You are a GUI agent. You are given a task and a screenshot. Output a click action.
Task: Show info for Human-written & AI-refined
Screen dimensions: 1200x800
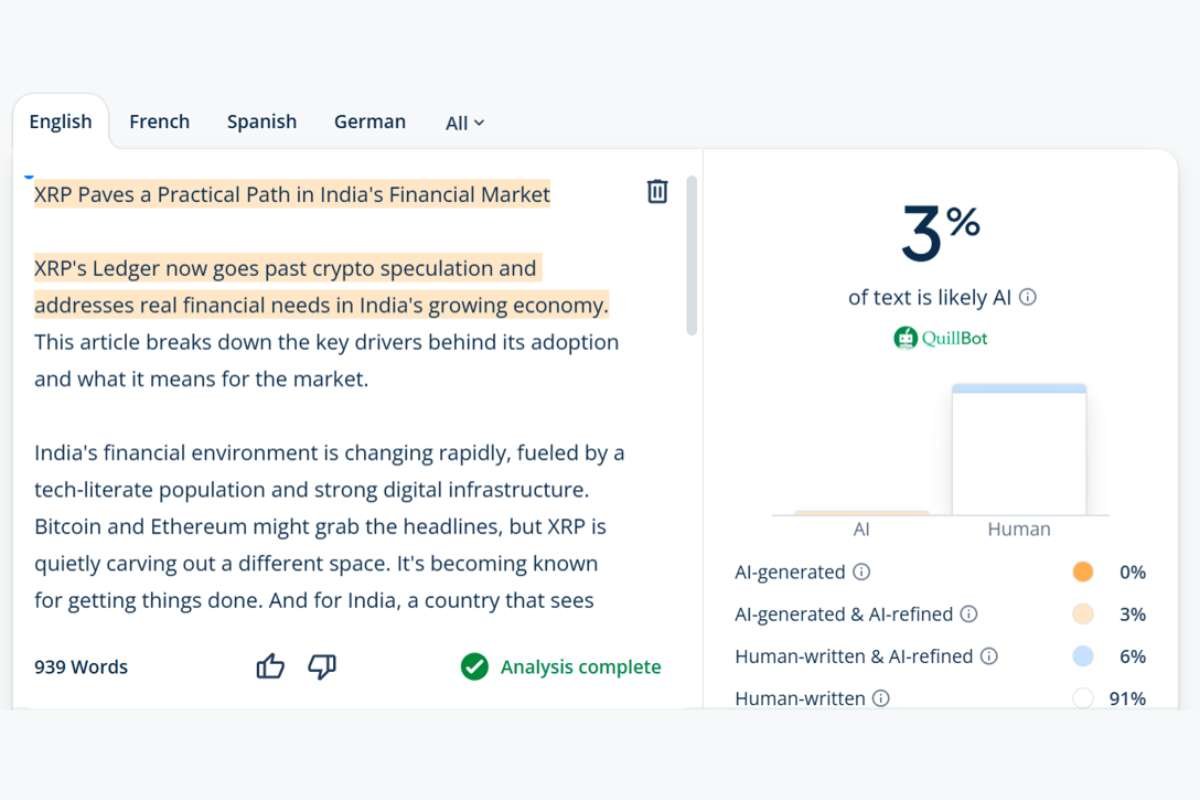coord(989,656)
